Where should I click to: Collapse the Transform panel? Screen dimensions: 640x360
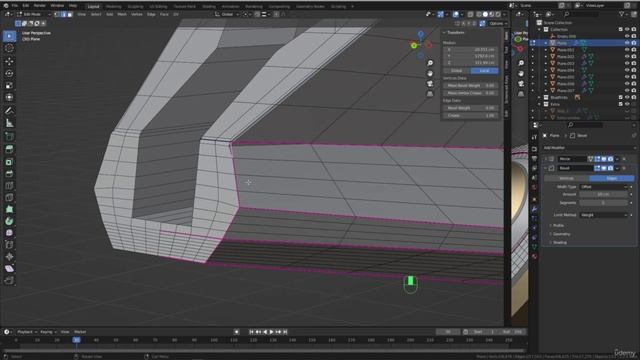click(x=453, y=33)
